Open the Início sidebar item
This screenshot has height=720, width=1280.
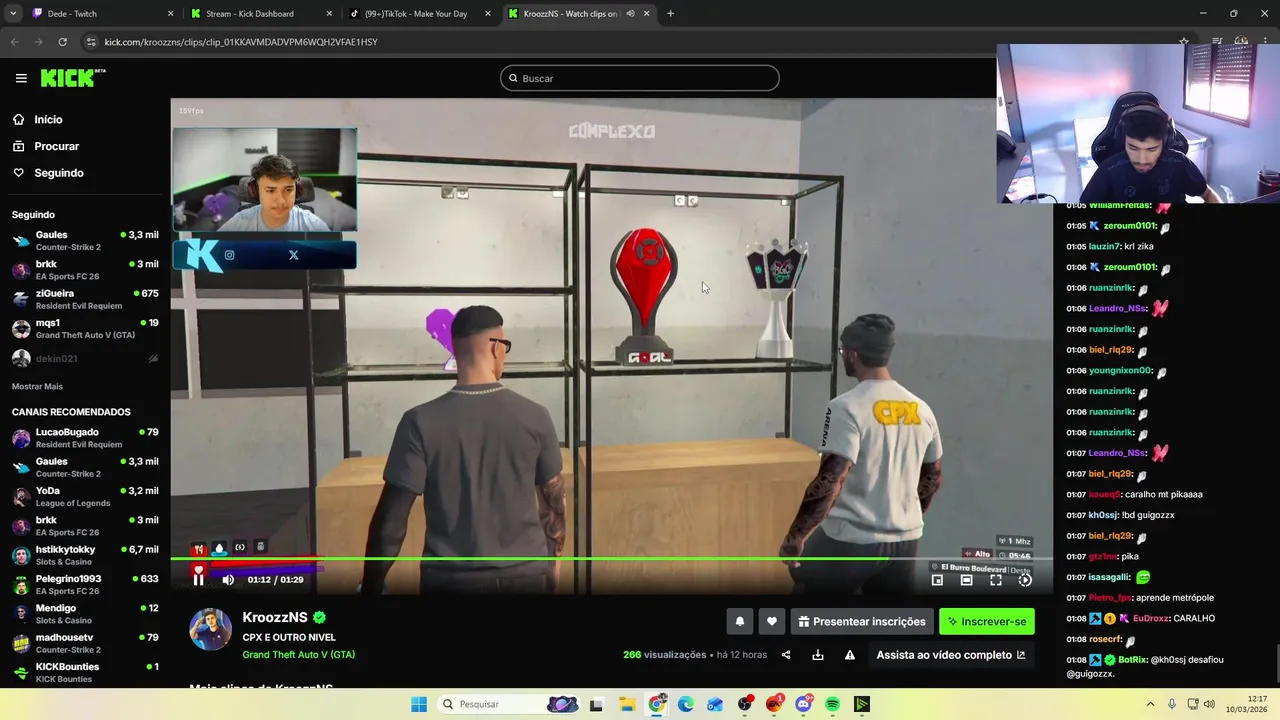coord(48,119)
